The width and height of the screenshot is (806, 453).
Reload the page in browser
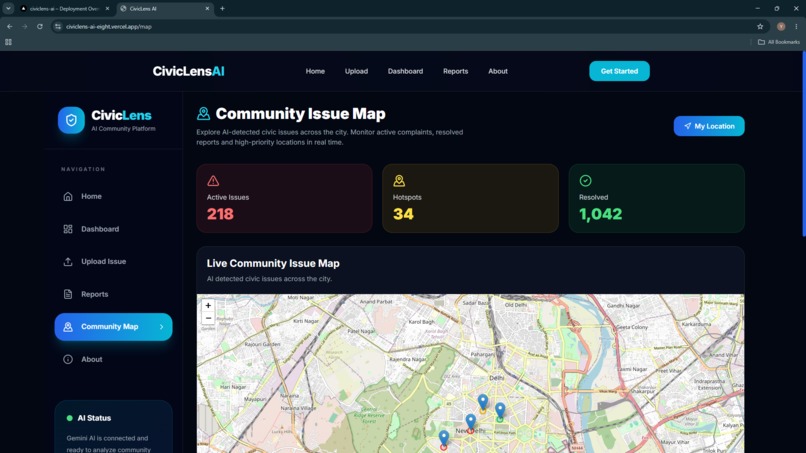40,26
